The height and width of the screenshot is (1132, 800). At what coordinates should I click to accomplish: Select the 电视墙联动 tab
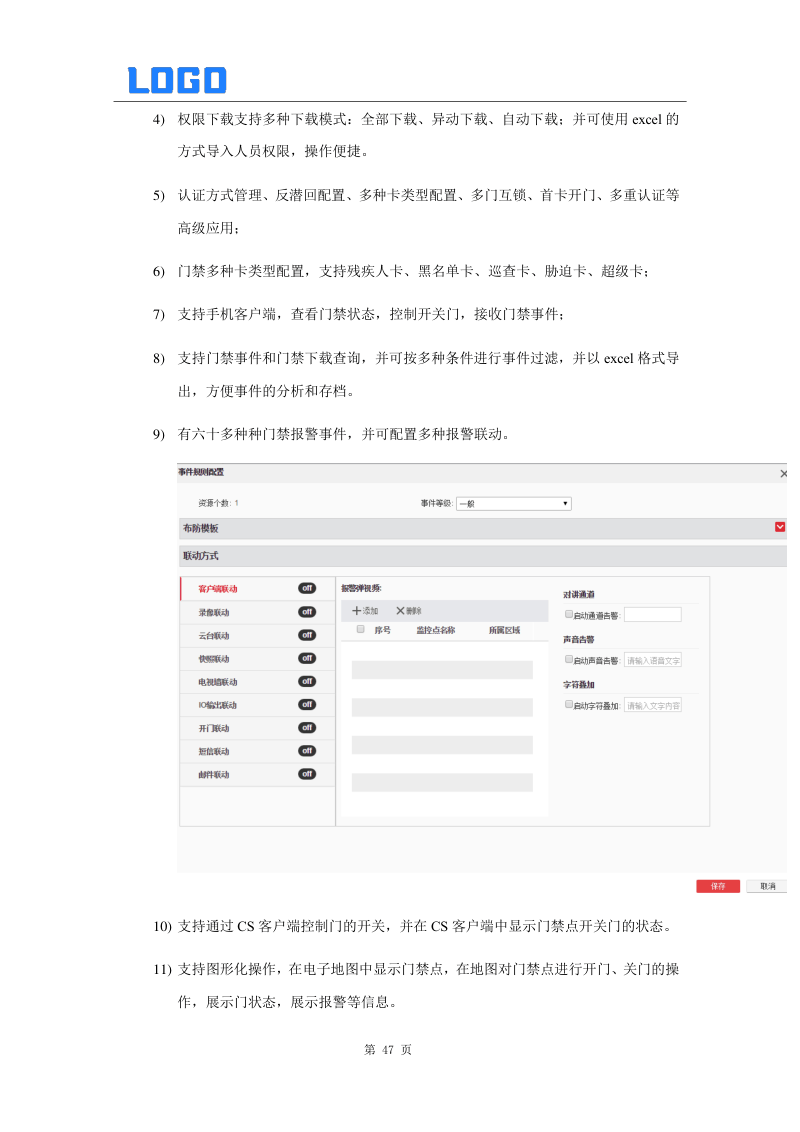[x=218, y=682]
